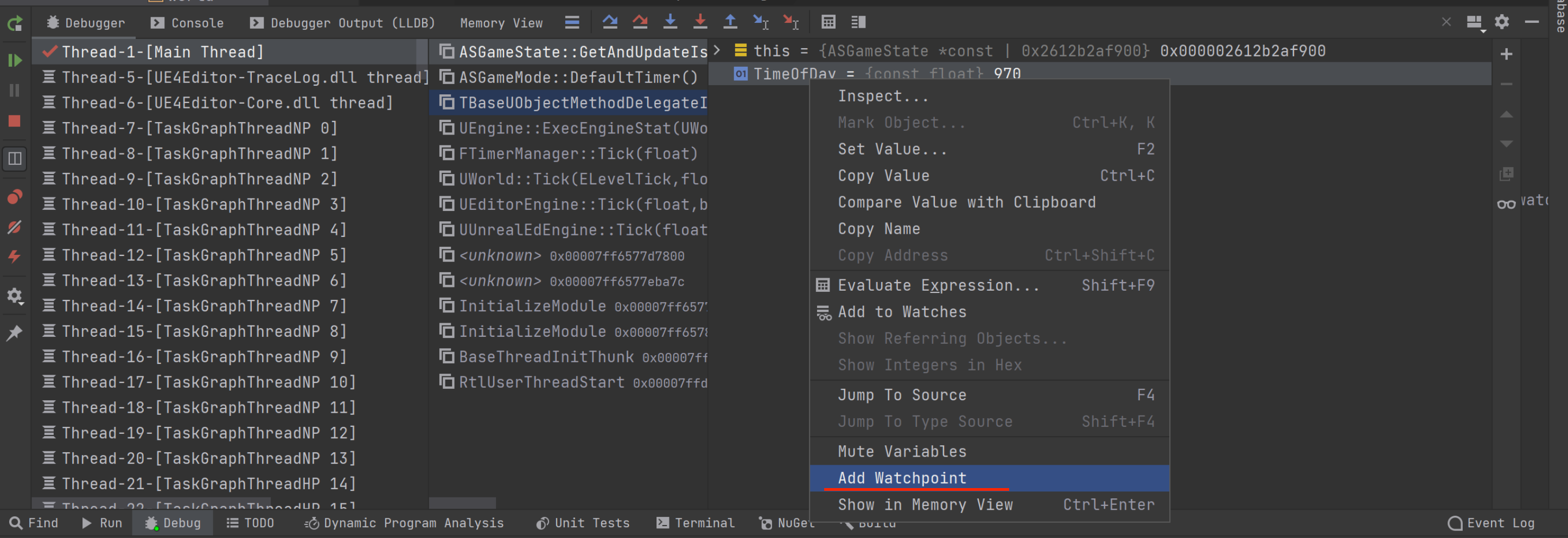The image size is (1568, 538).
Task: Open the Debug tool window button
Action: (173, 523)
